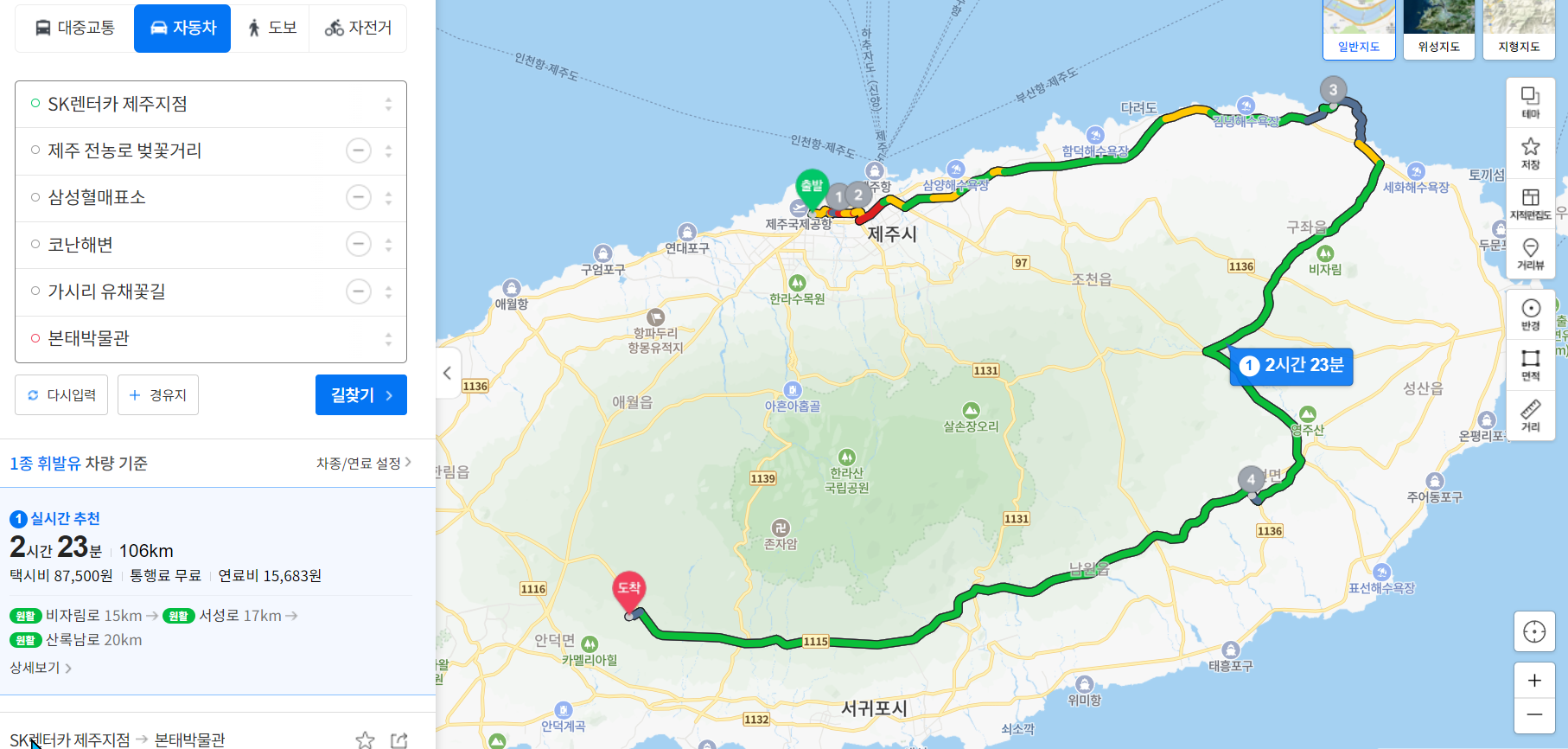
Task: Click the 저장 star icon in map toolbar
Action: (1530, 153)
